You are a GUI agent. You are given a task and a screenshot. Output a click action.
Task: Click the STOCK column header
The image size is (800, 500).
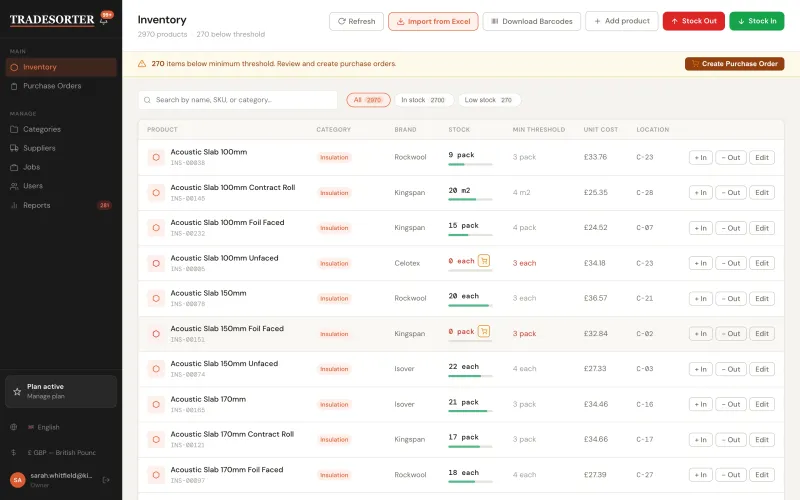459,130
